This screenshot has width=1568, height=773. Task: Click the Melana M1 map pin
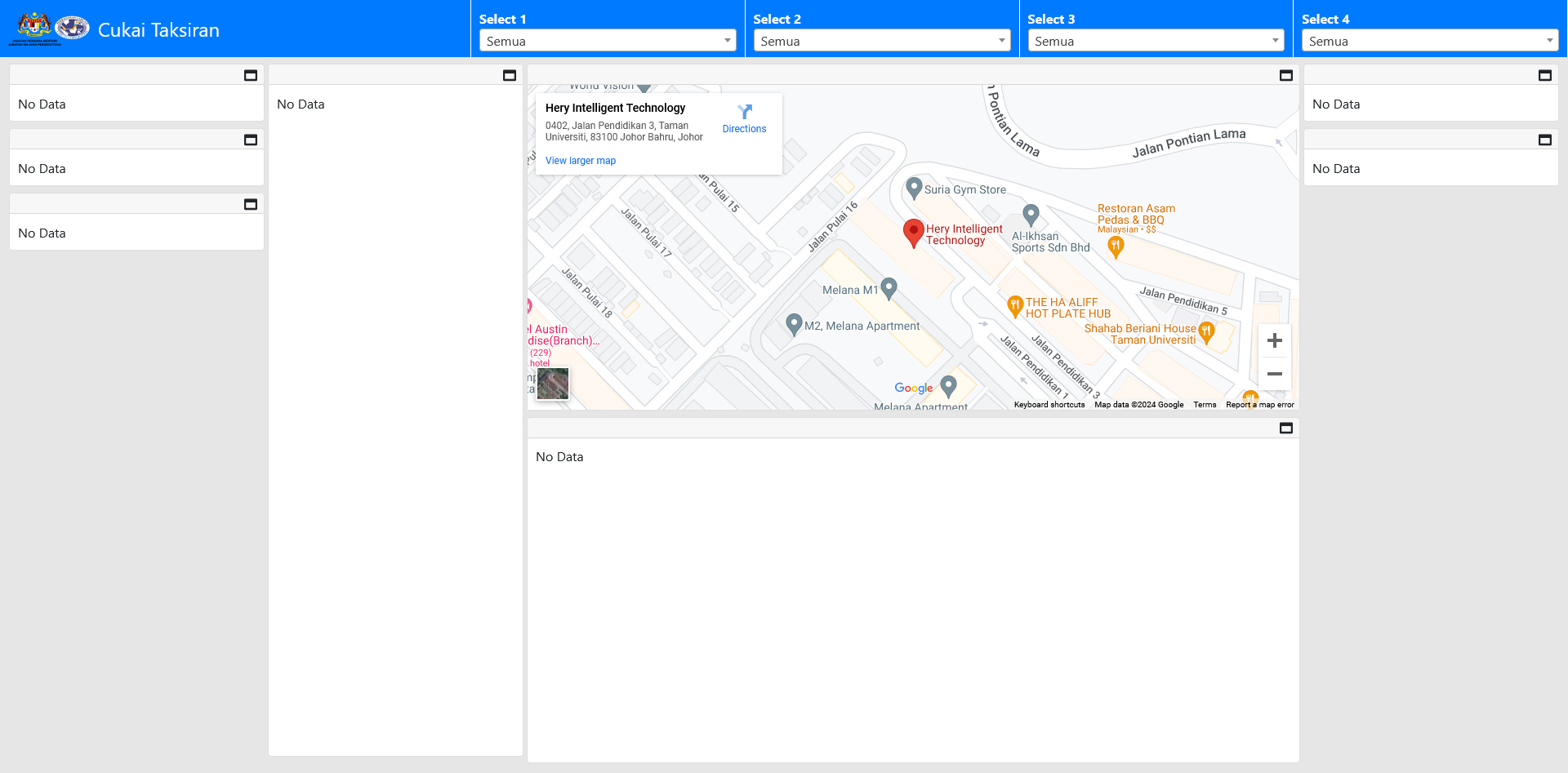pos(889,287)
